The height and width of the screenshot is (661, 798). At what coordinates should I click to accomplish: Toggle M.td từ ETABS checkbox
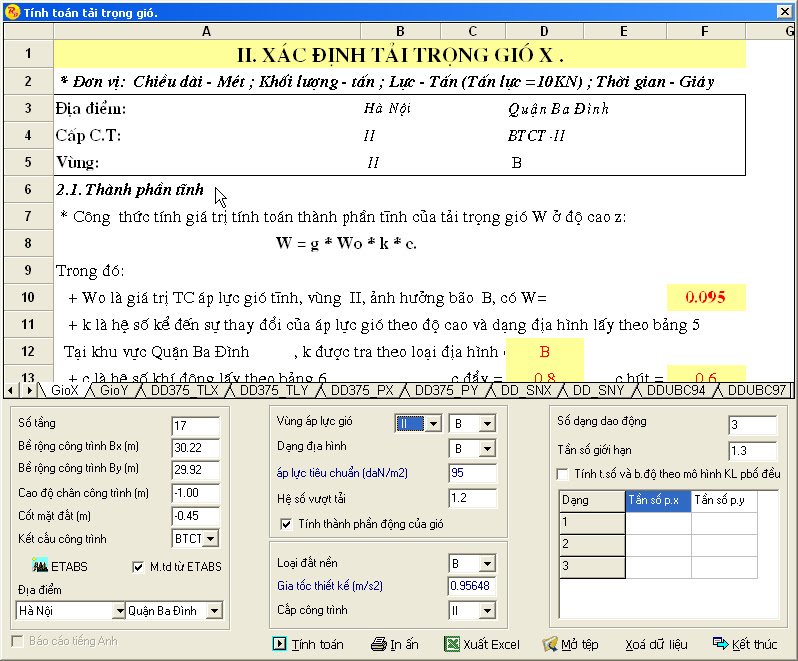(138, 567)
